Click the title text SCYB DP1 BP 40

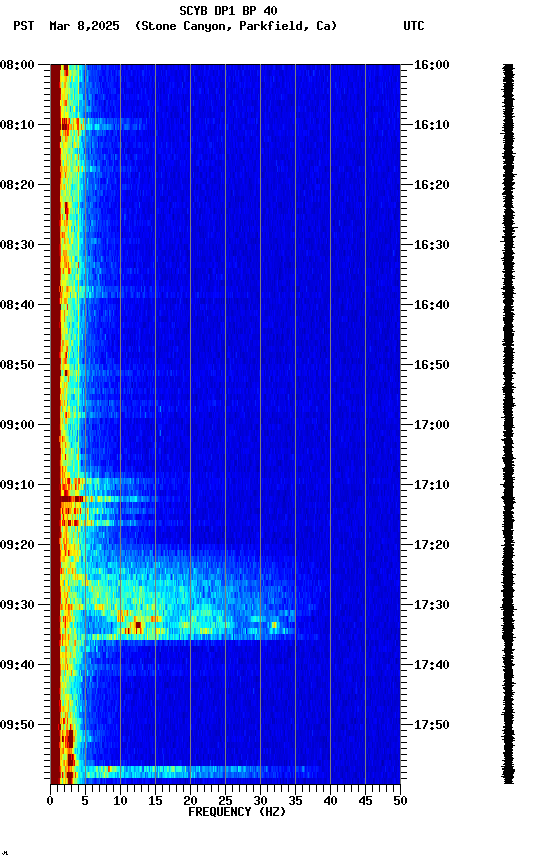(x=228, y=10)
